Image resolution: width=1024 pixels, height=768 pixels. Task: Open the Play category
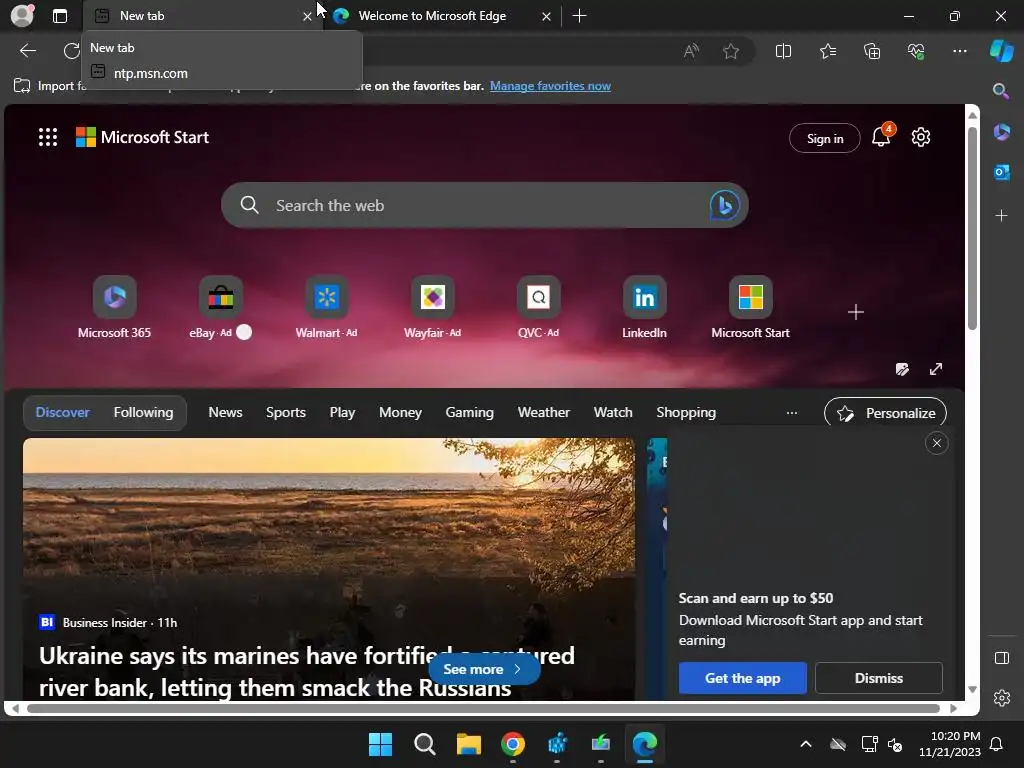[342, 412]
